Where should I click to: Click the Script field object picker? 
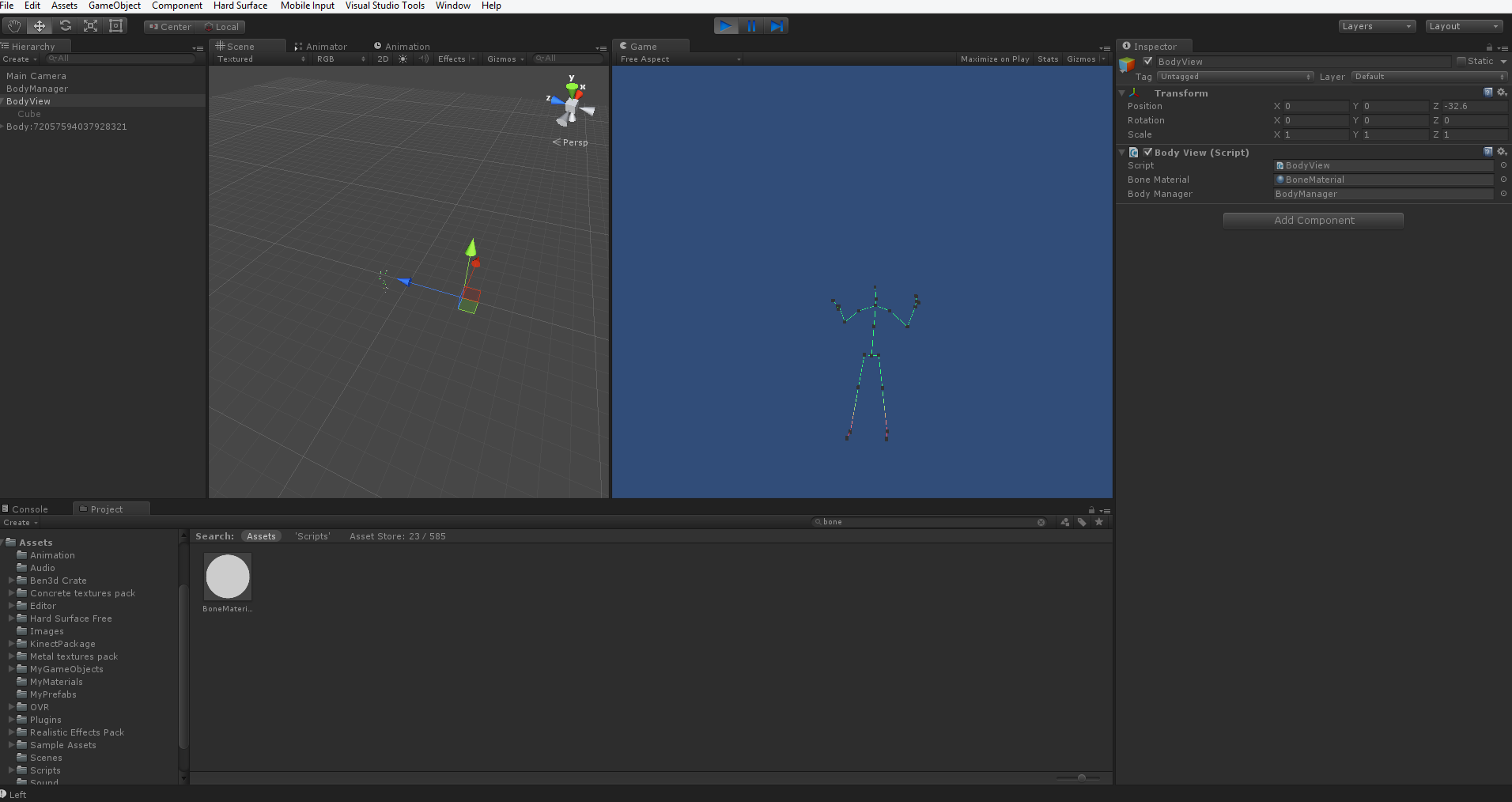coord(1503,165)
